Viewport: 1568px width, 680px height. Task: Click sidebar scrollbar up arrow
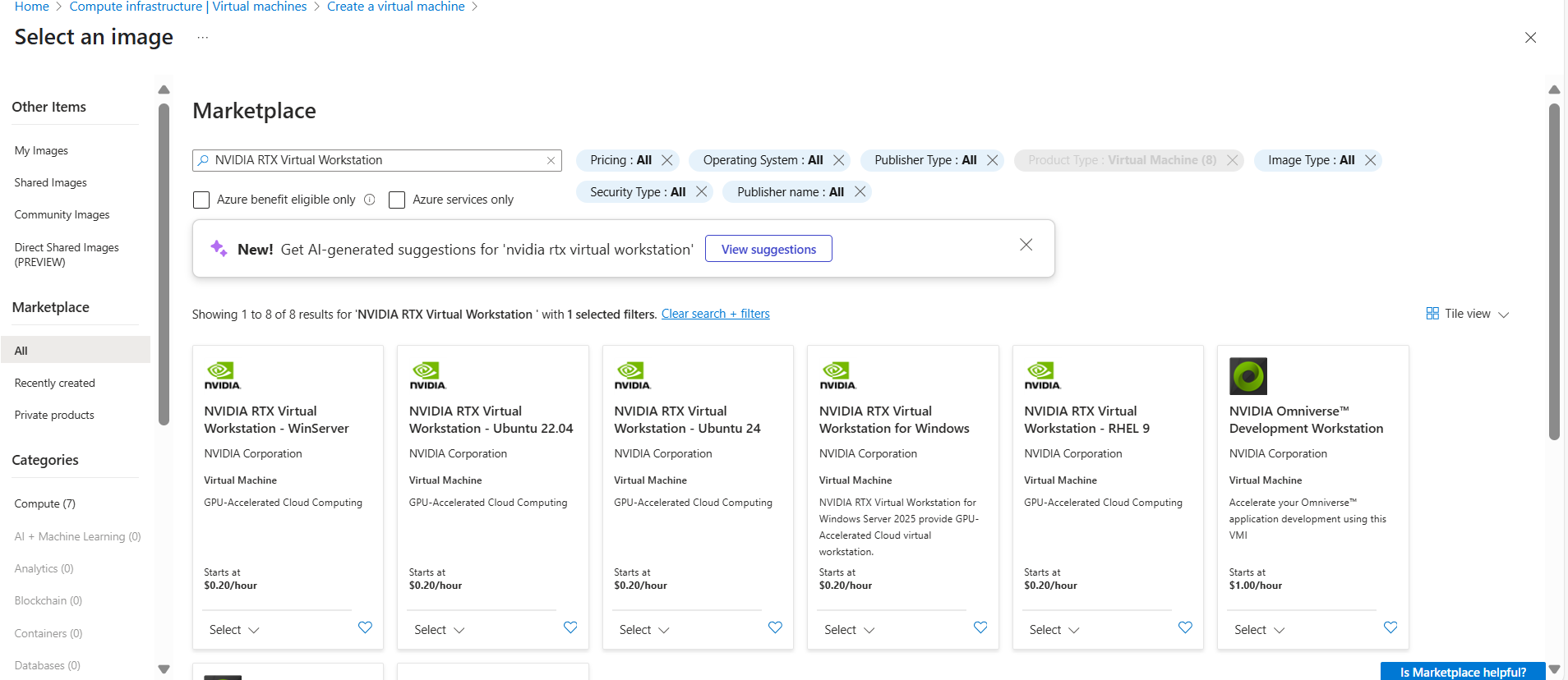coord(164,90)
